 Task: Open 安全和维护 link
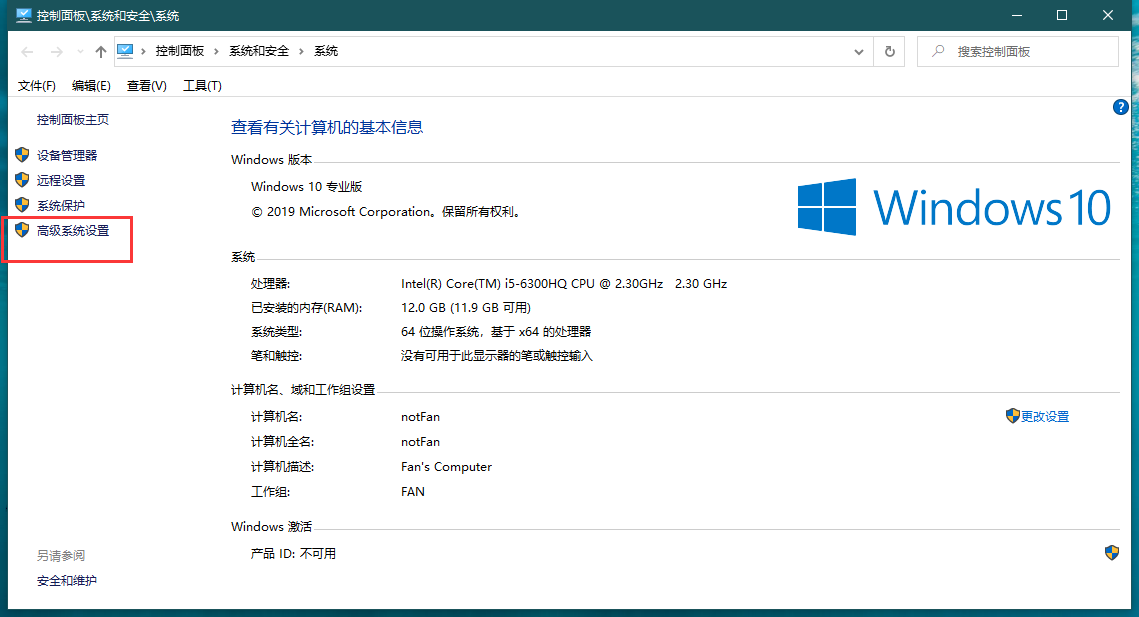point(67,581)
